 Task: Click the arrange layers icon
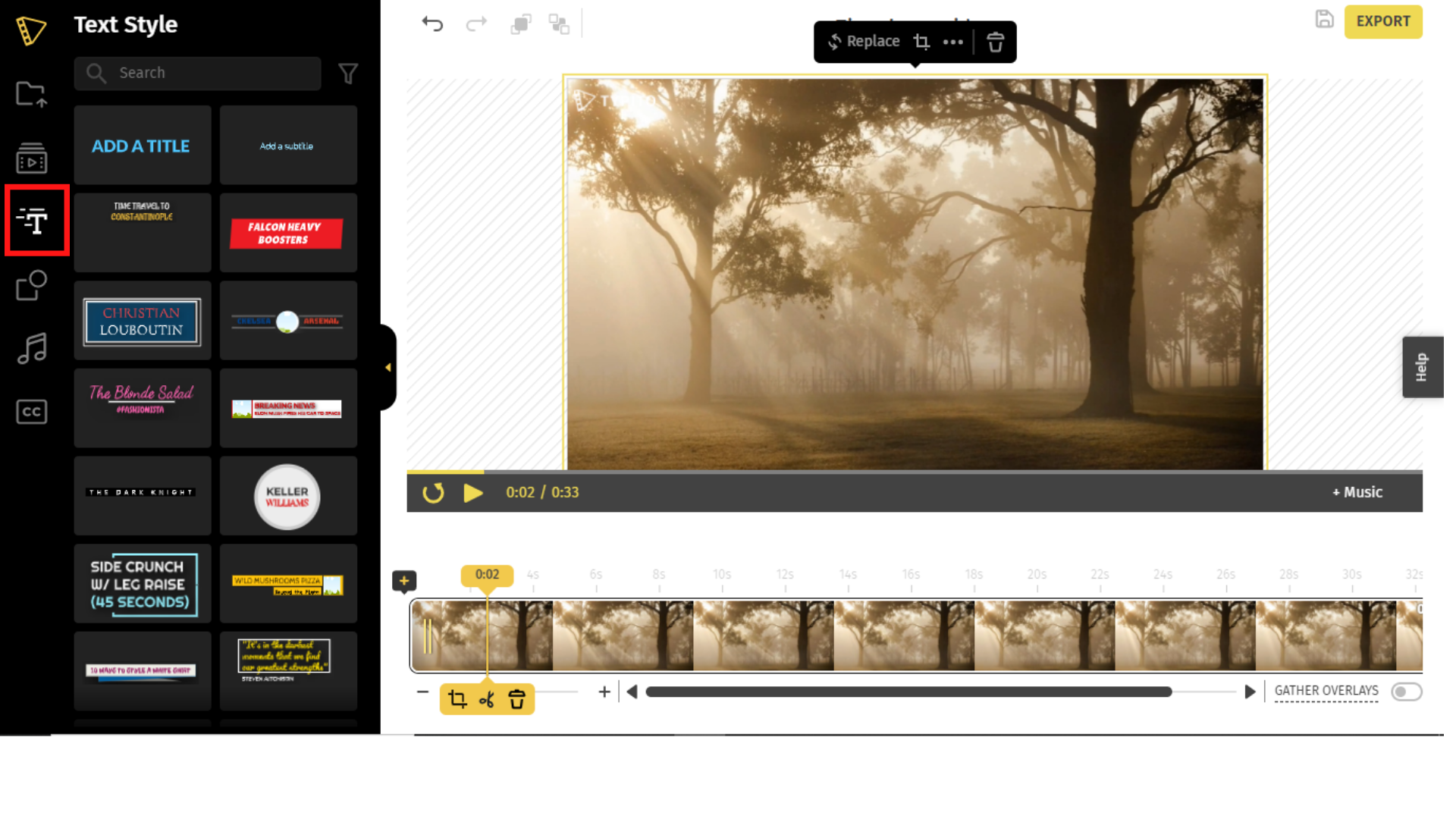tap(559, 24)
